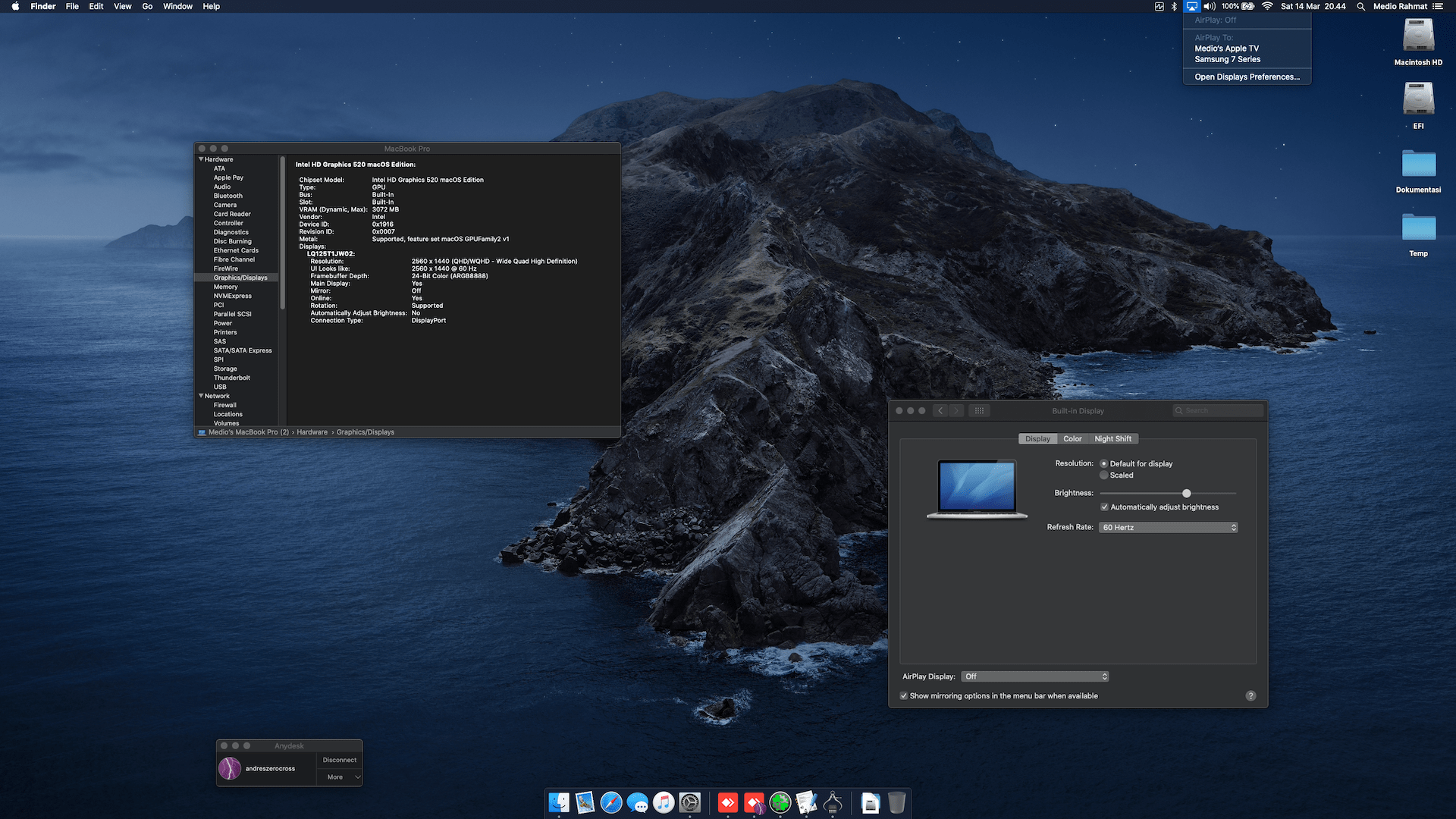Collapse the Network section in sidebar
Image resolution: width=1456 pixels, height=819 pixels.
click(x=201, y=396)
